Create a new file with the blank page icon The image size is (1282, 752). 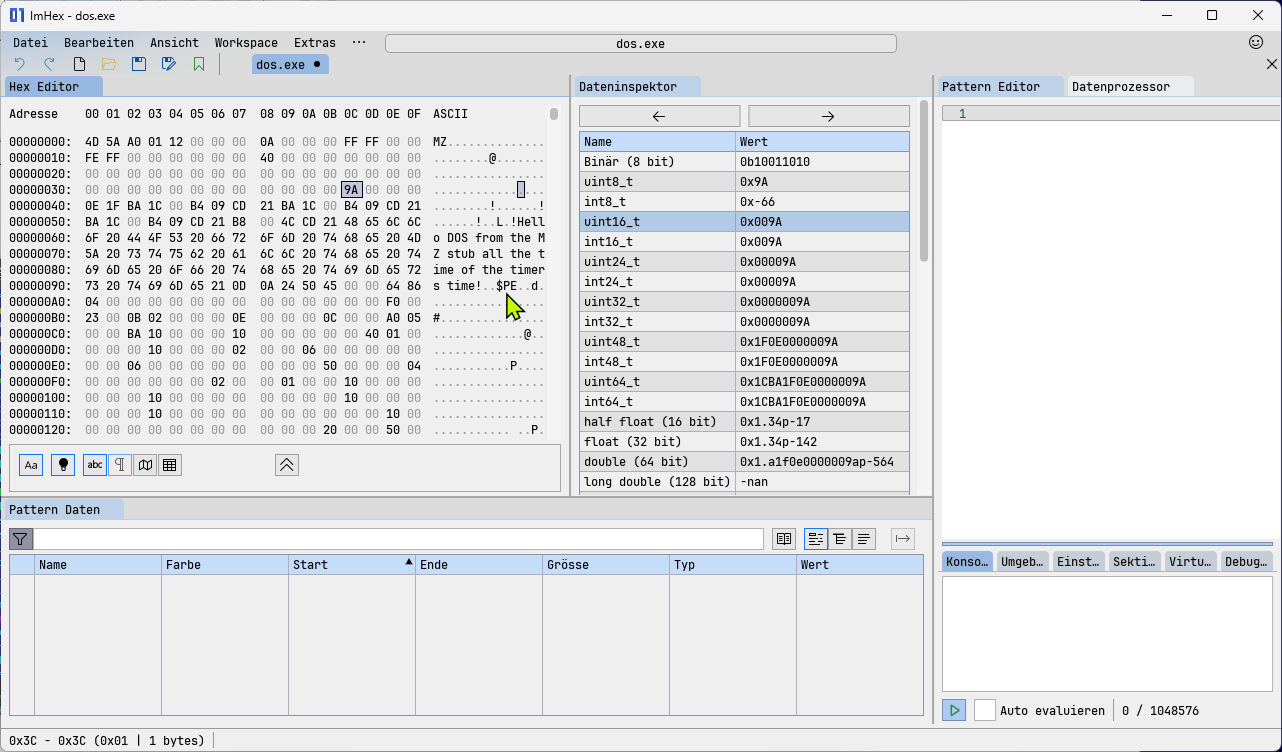pos(79,64)
